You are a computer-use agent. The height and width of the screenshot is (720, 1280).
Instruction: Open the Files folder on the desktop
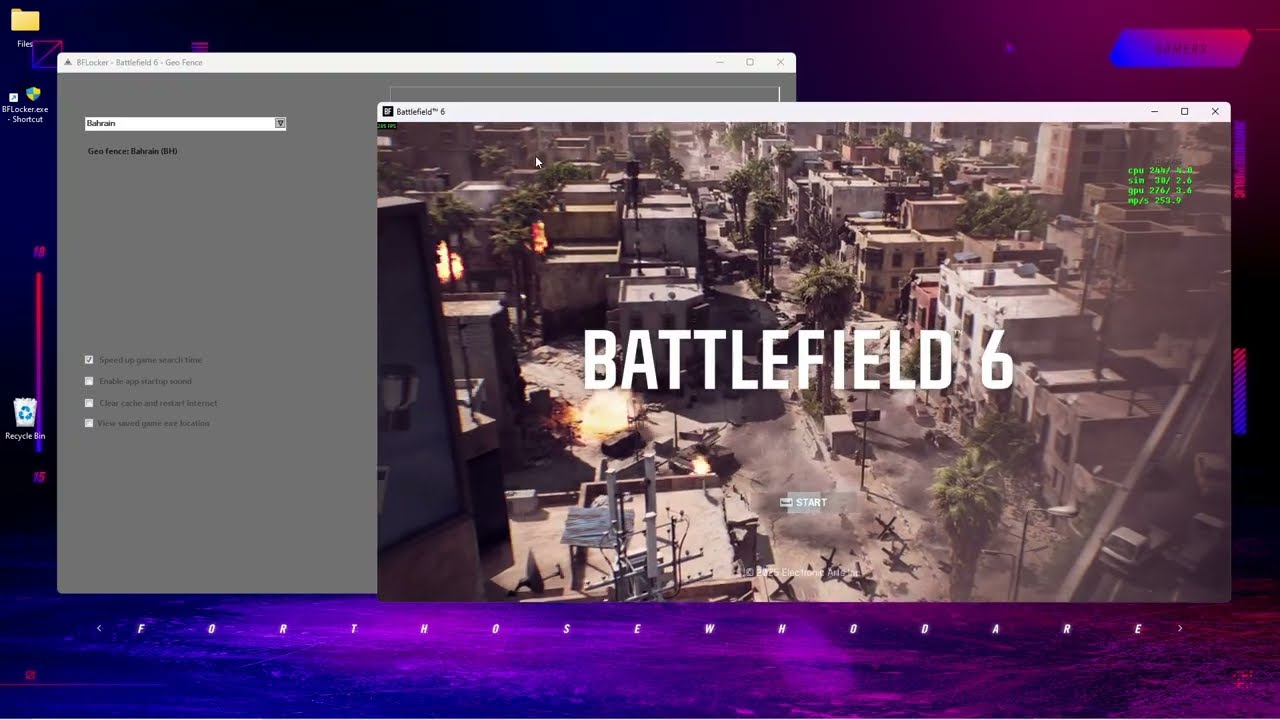click(x=25, y=28)
